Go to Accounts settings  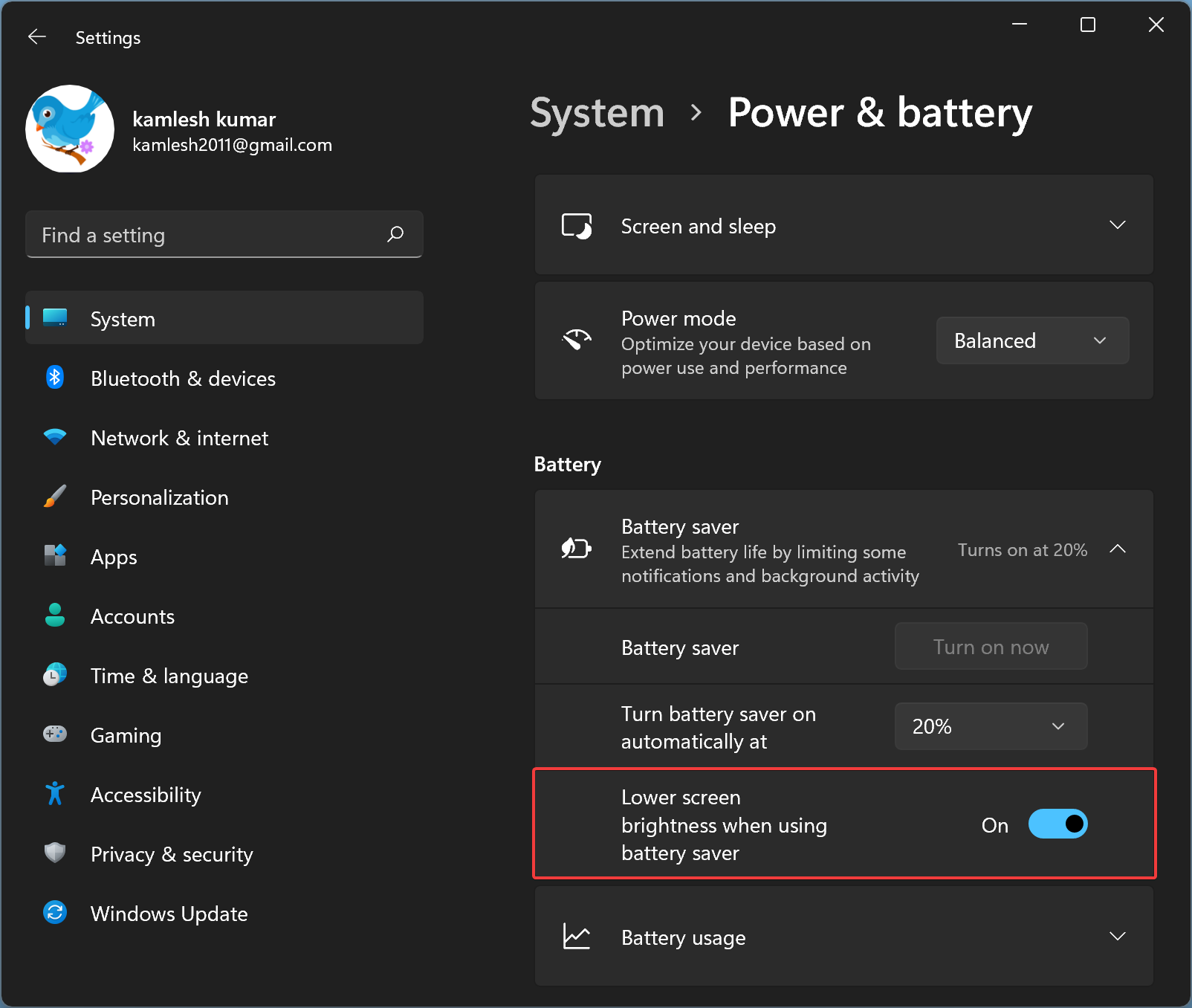click(x=224, y=616)
